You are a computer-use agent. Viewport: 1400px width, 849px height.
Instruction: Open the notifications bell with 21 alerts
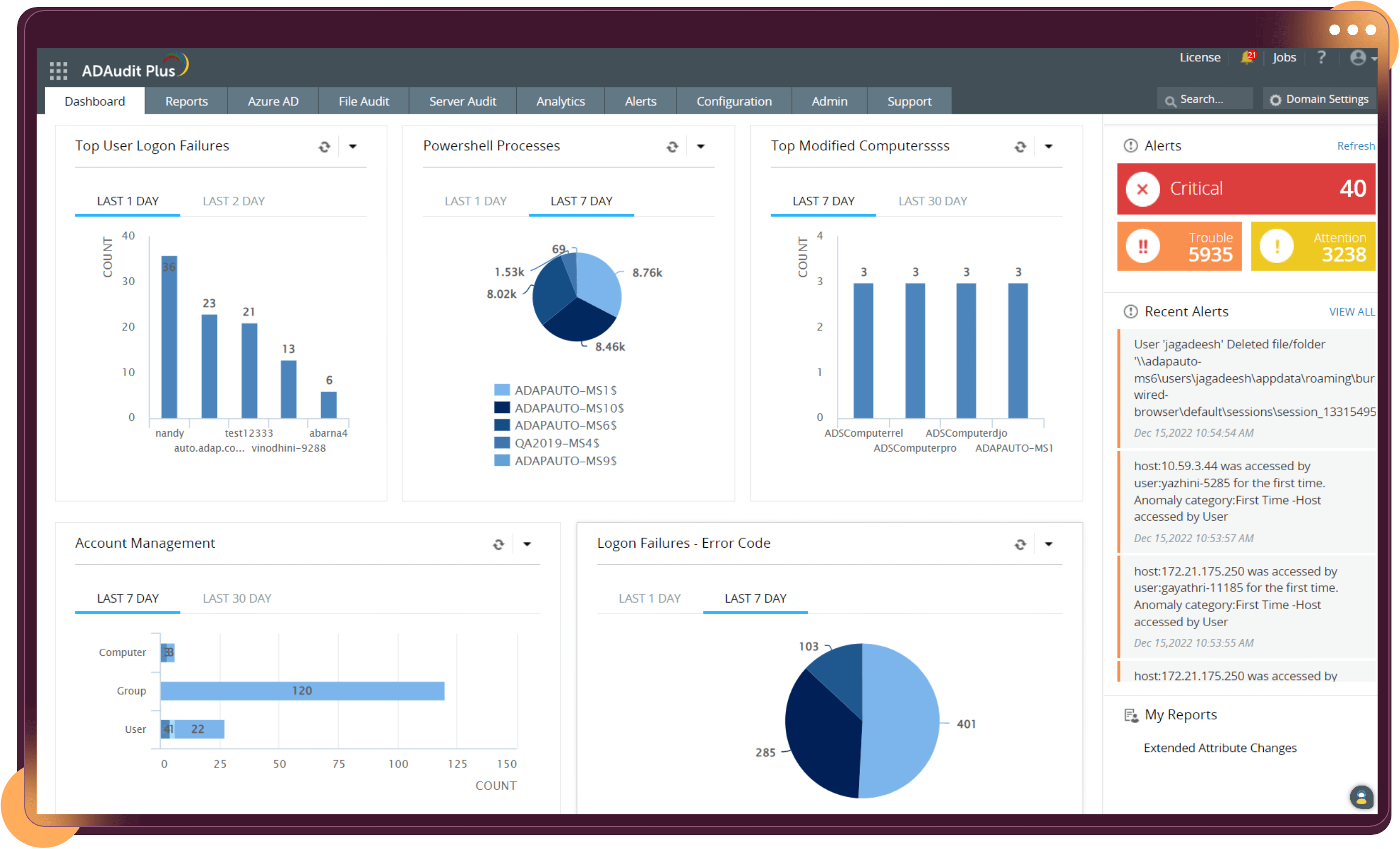tap(1247, 57)
